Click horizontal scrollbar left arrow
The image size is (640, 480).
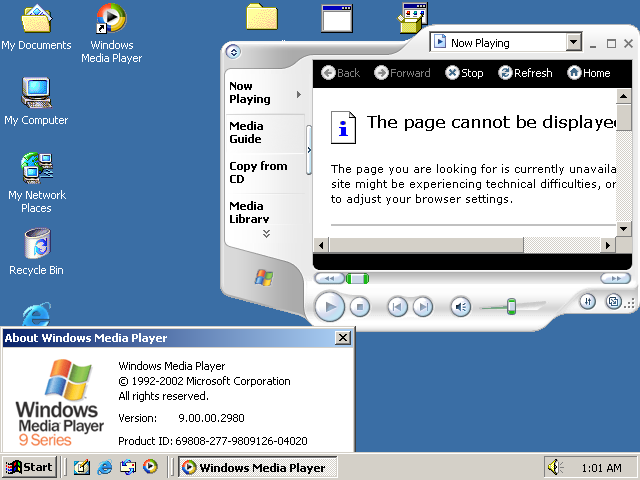[x=321, y=245]
